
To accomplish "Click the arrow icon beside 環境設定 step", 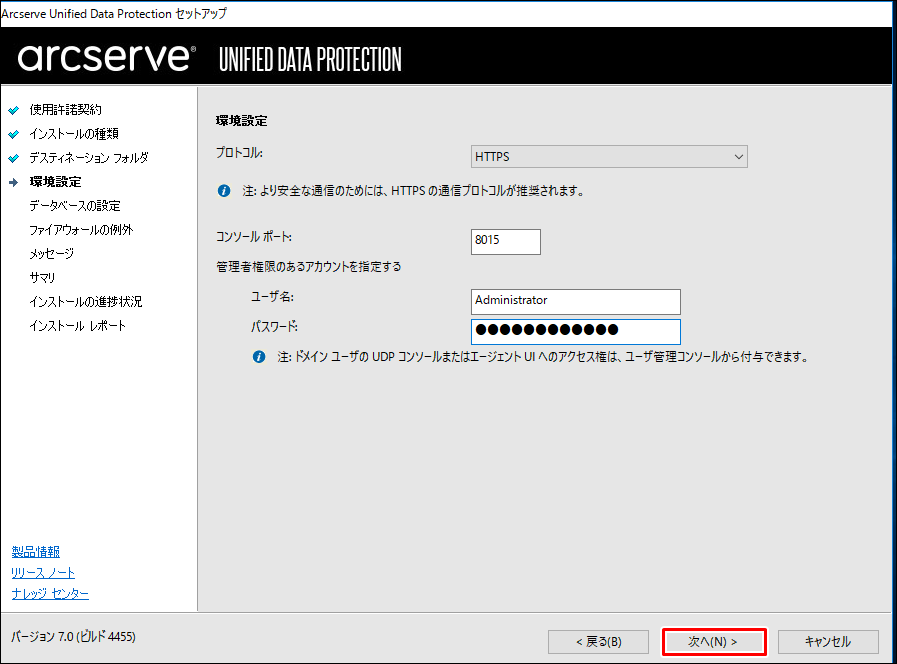I will [x=14, y=182].
